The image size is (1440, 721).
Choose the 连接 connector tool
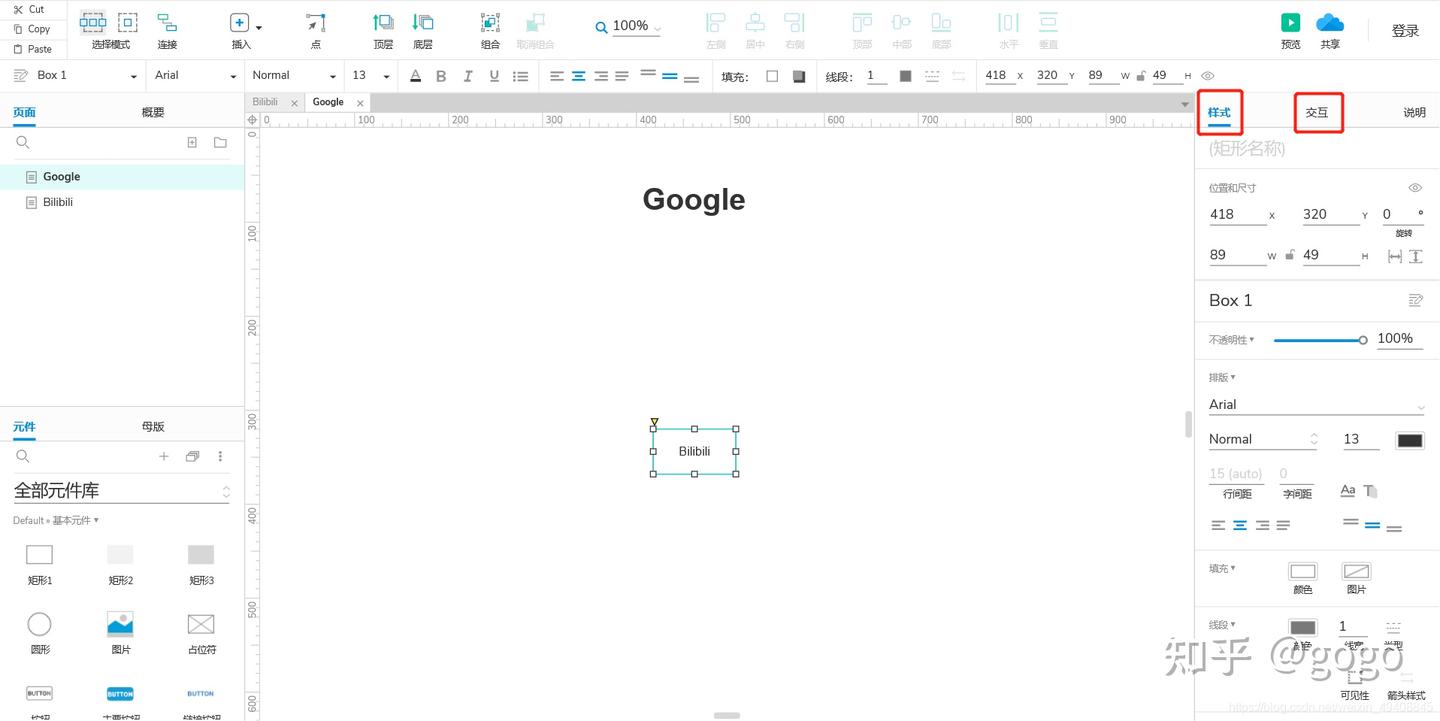pyautogui.click(x=167, y=30)
